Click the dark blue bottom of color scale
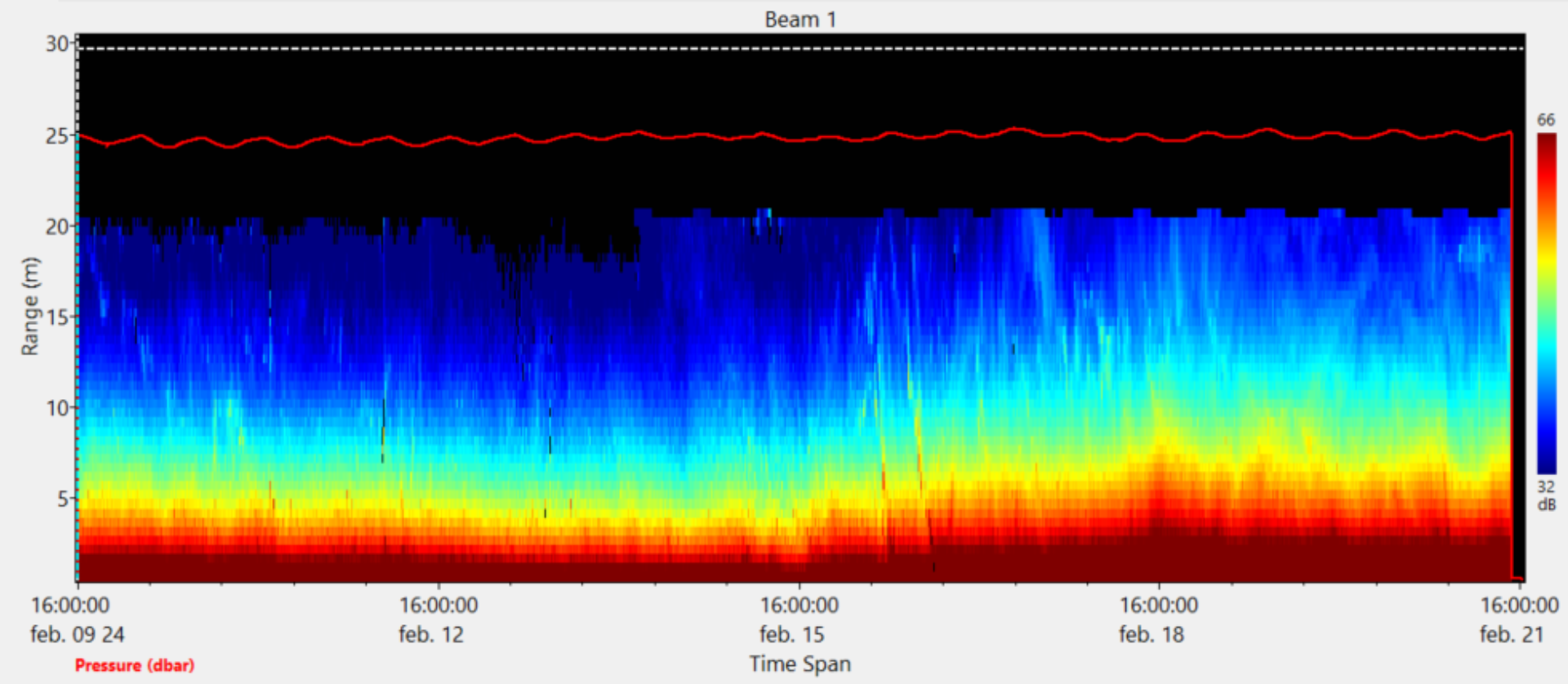Image resolution: width=1568 pixels, height=684 pixels. [1546, 464]
